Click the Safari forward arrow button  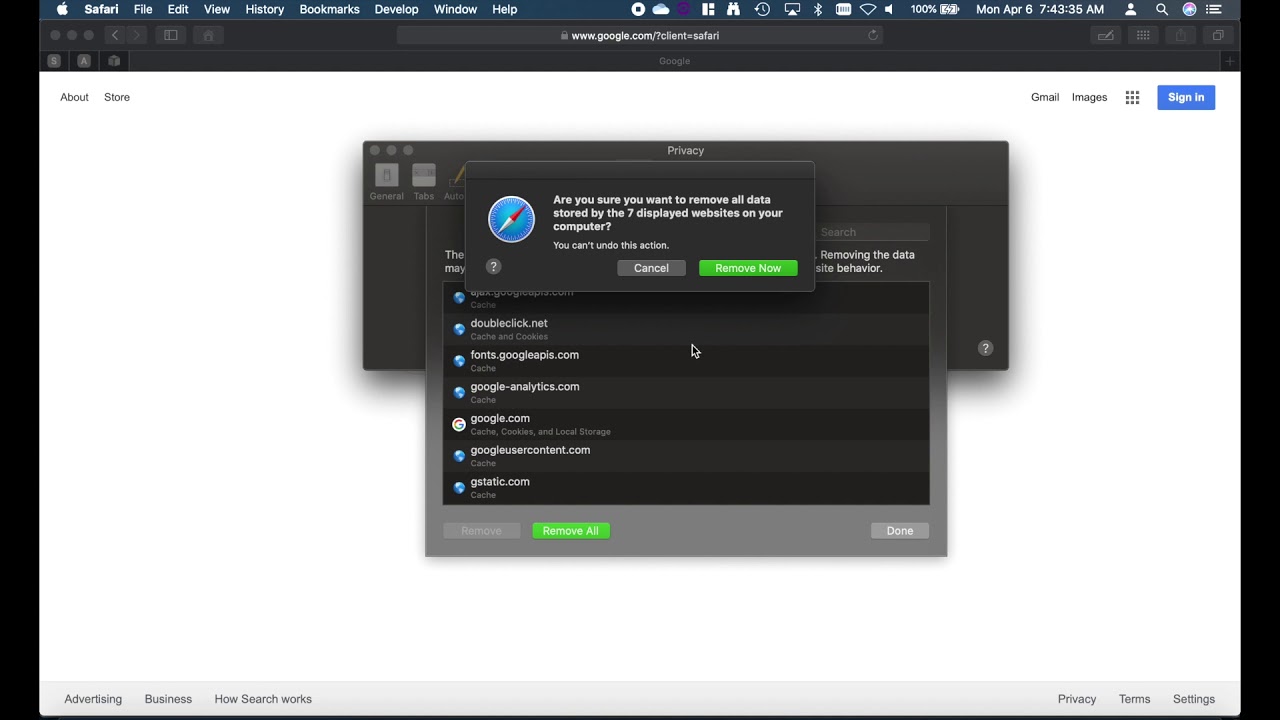click(x=137, y=35)
